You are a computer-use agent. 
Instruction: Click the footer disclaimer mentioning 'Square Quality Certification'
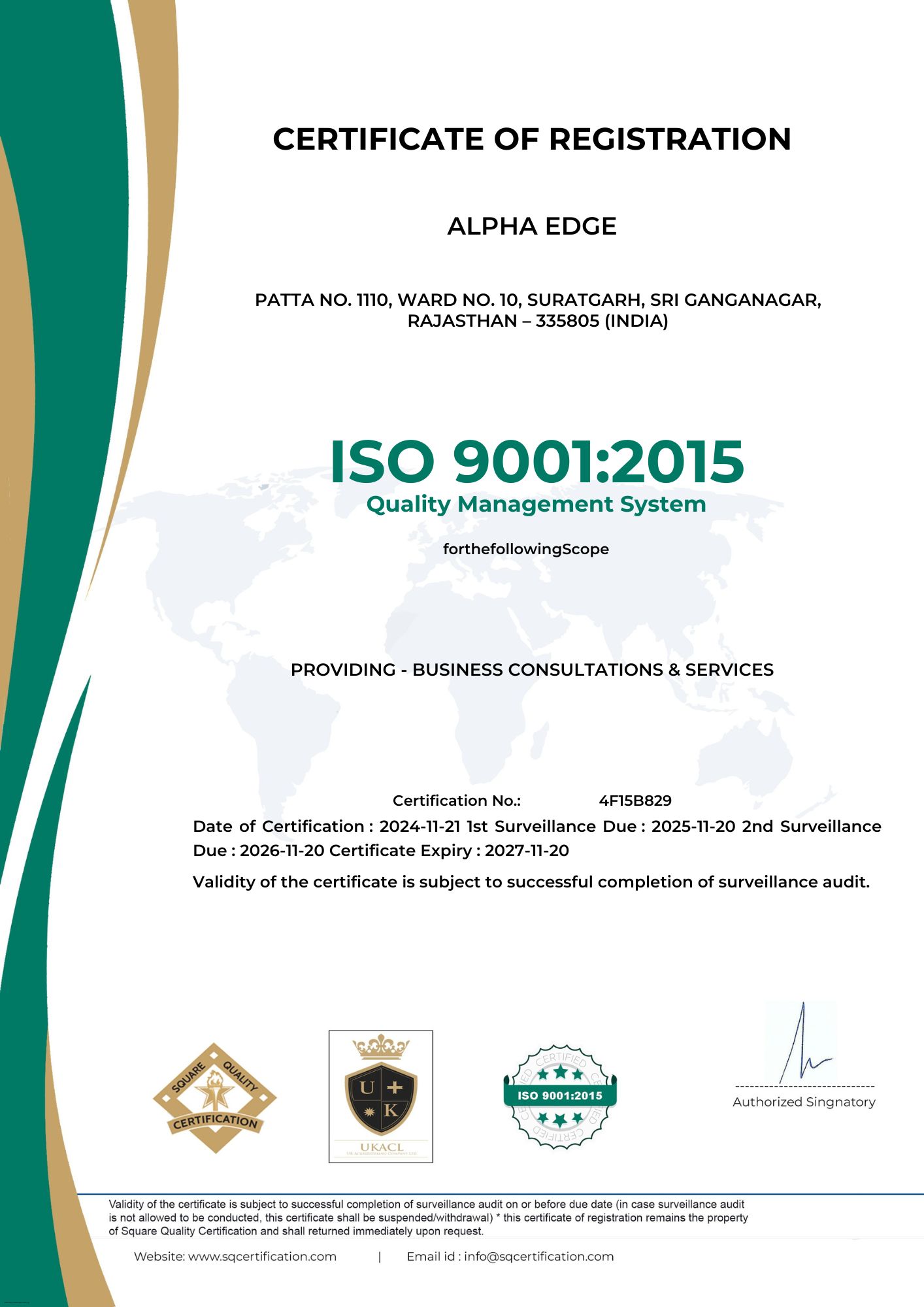click(428, 1217)
